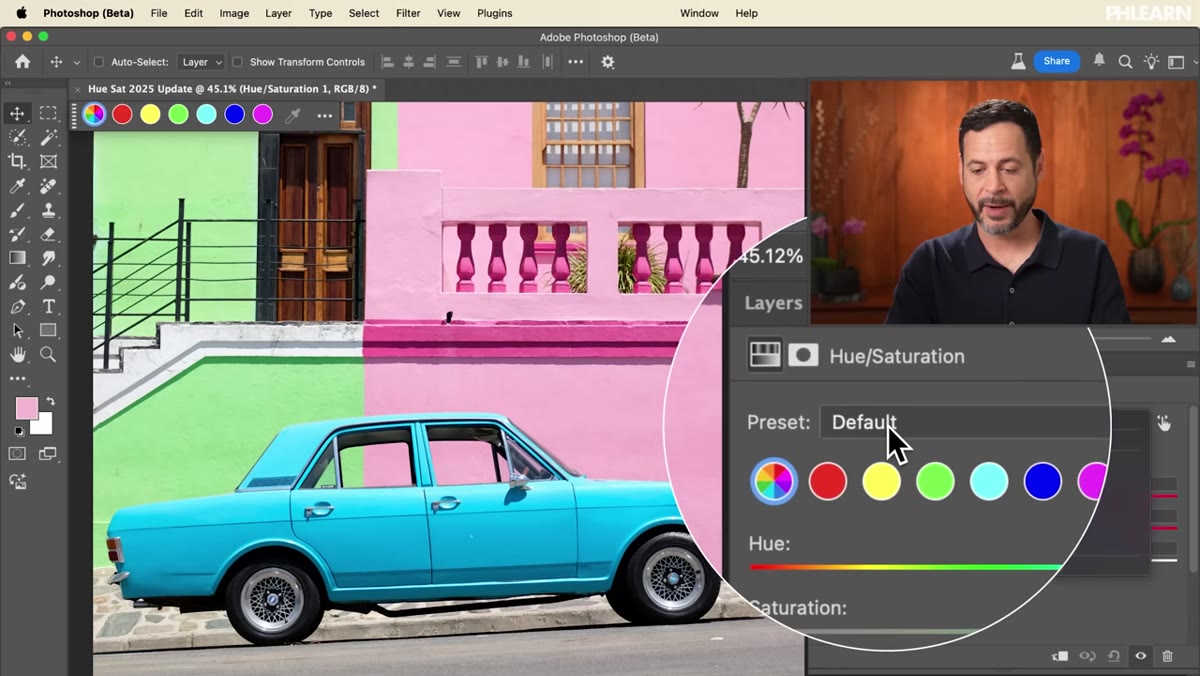Select the Brush tool

[17, 210]
